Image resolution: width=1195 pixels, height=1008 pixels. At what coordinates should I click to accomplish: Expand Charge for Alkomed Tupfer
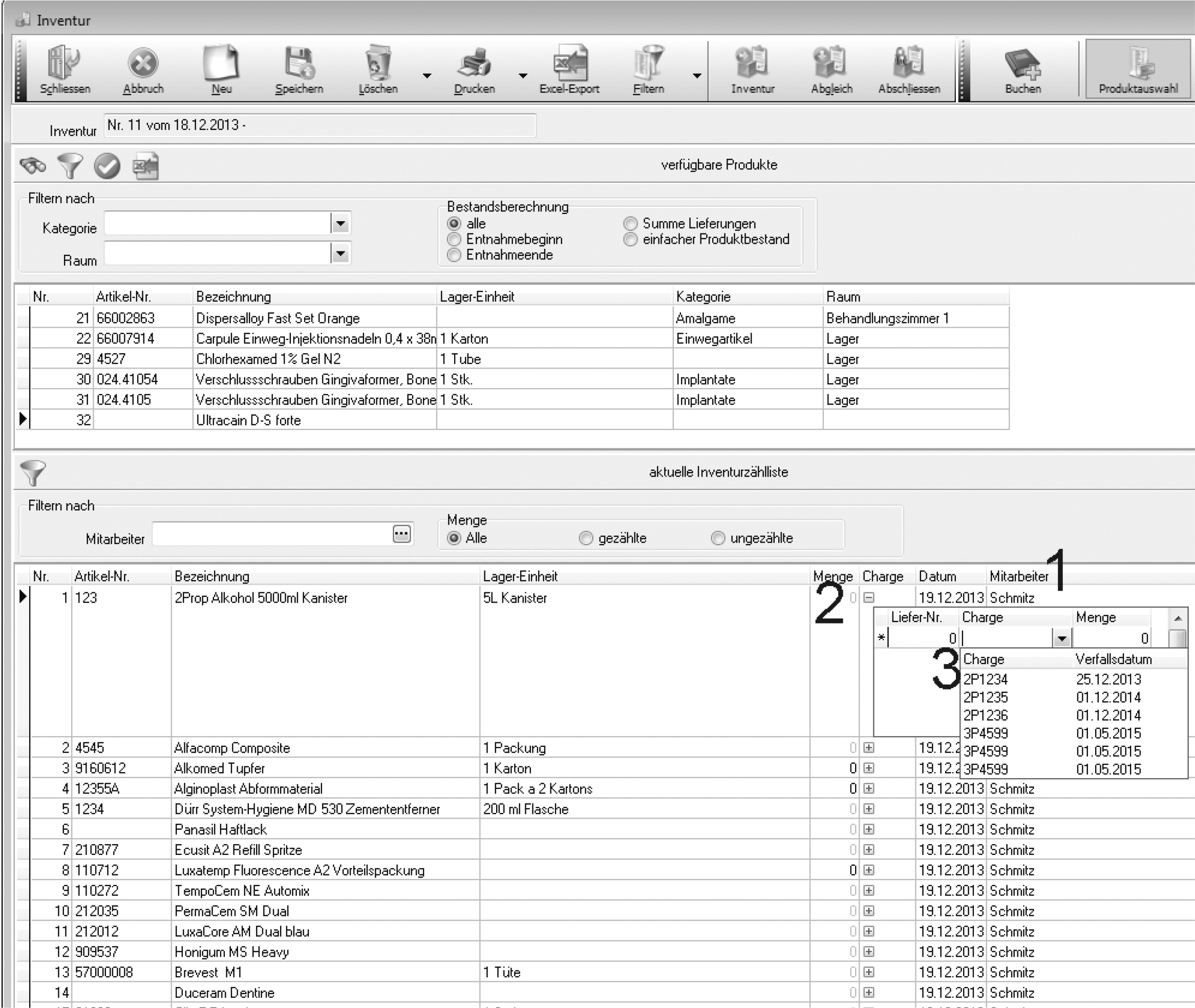click(869, 768)
